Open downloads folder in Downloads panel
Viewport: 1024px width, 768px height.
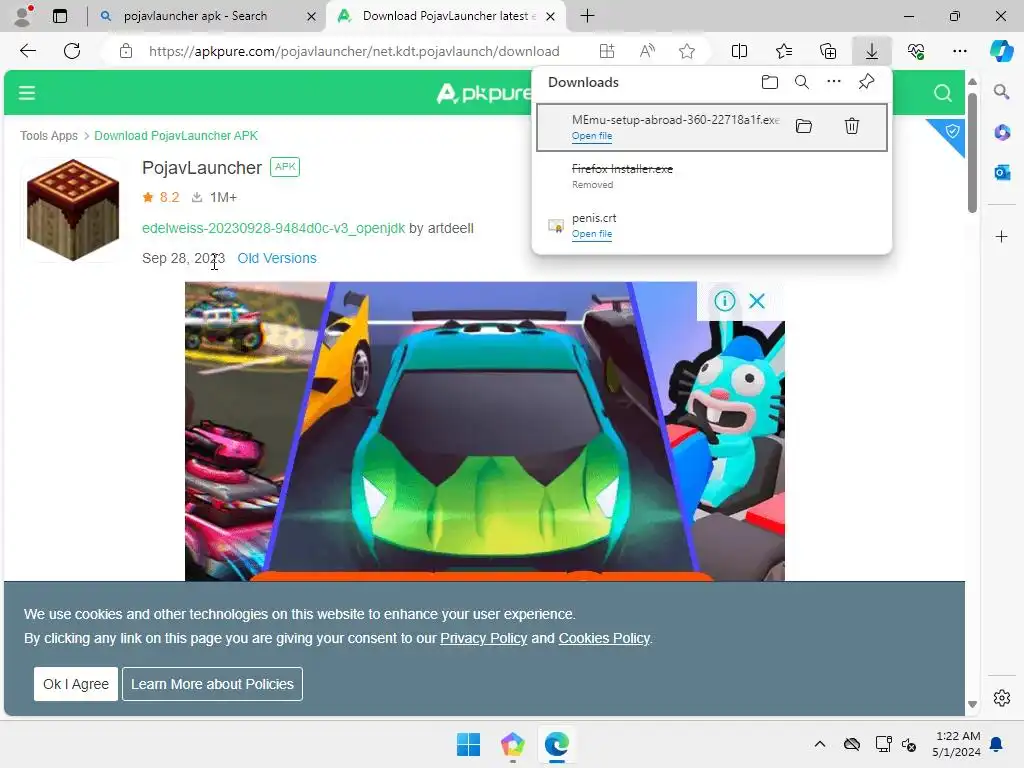point(770,82)
